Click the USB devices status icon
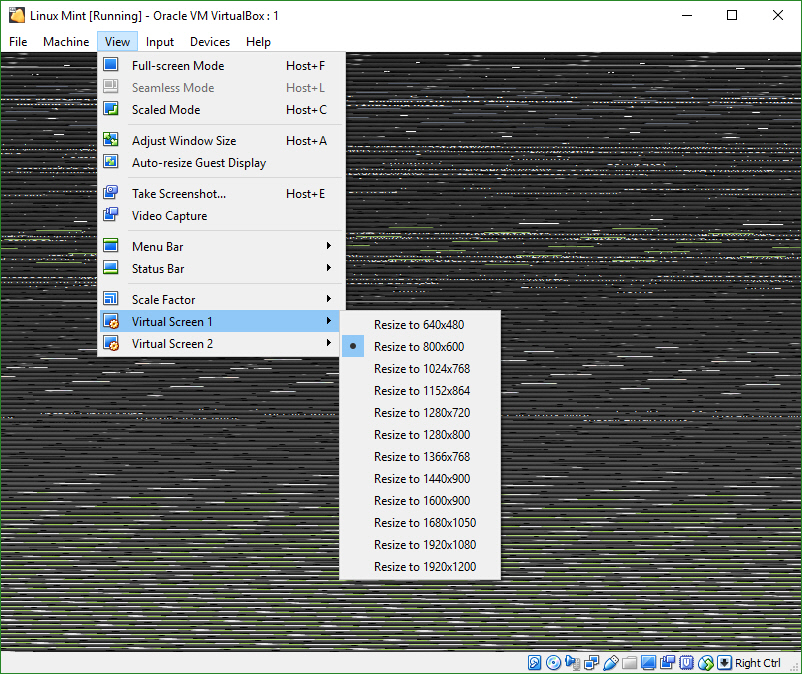 point(610,662)
